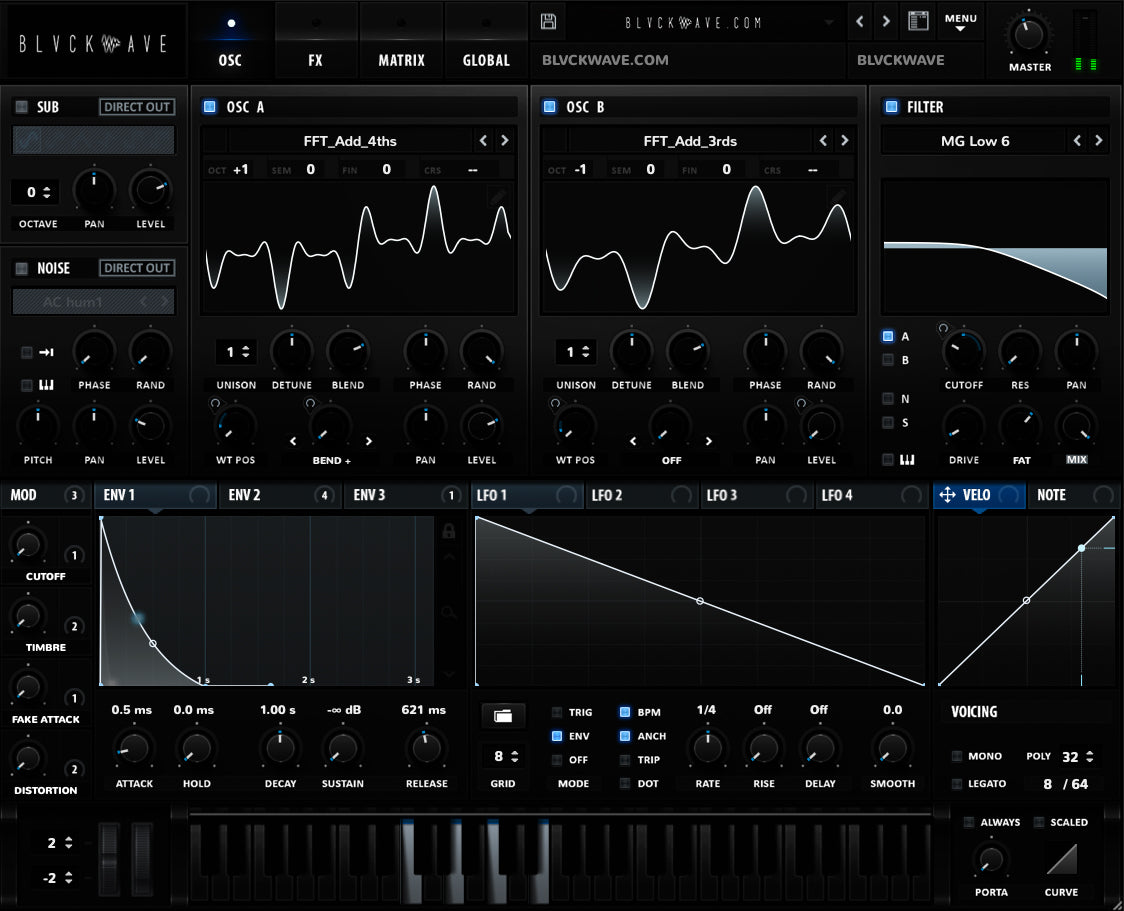Open the preset folder browser in LFO 1 panel
Viewport: 1124px width, 911px height.
[x=503, y=715]
